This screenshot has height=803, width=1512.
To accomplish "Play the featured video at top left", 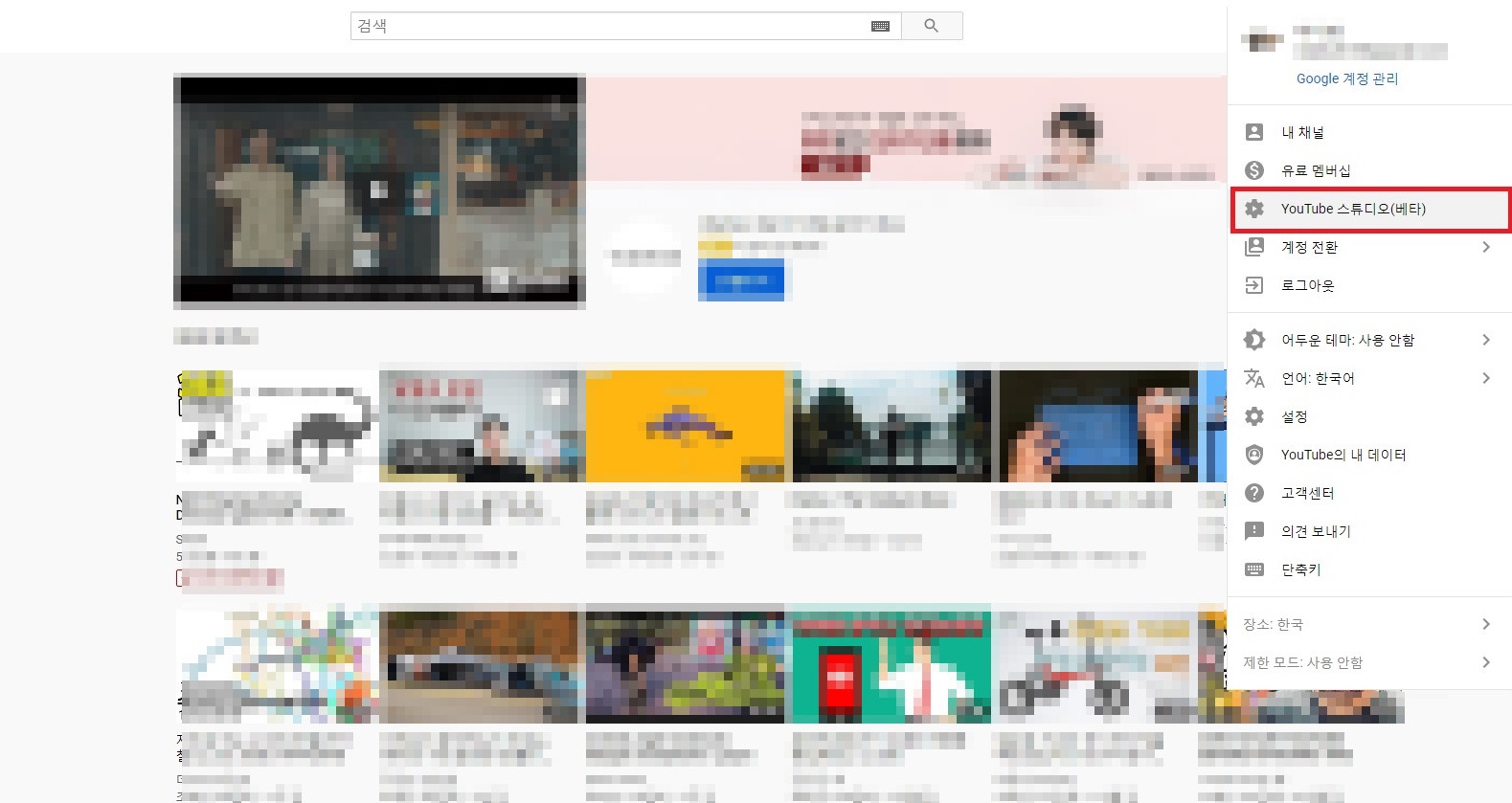I will coord(379,190).
